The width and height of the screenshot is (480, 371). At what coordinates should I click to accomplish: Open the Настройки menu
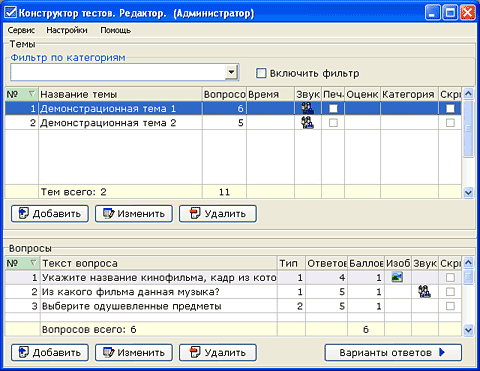click(67, 30)
